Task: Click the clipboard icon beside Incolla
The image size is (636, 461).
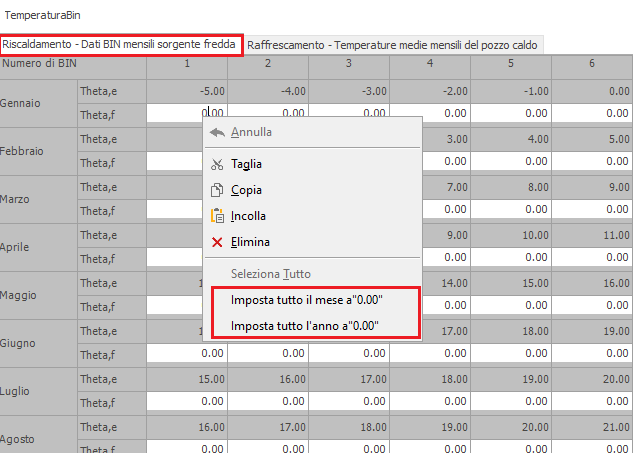Action: coord(218,216)
